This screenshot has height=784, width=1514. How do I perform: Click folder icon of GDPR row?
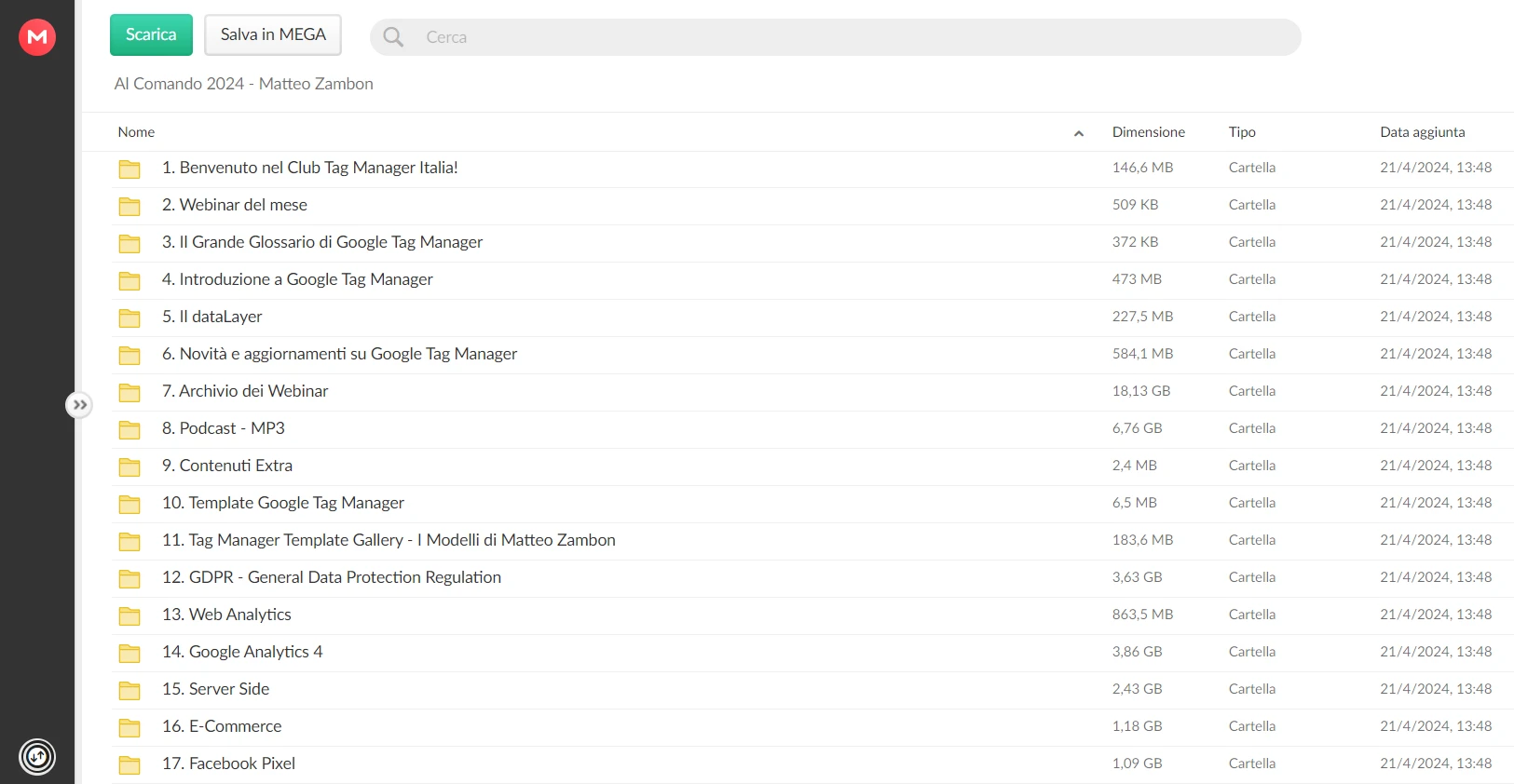point(130,578)
